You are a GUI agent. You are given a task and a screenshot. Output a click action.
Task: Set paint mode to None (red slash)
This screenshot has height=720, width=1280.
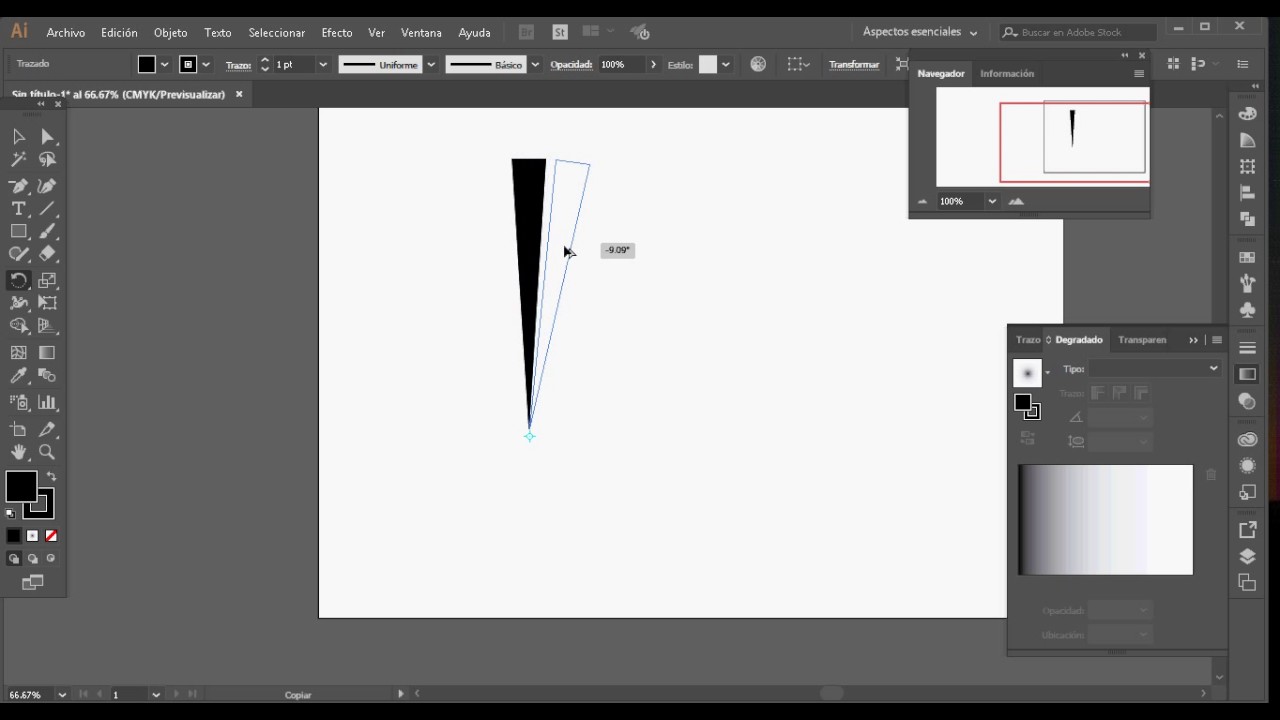pyautogui.click(x=51, y=536)
